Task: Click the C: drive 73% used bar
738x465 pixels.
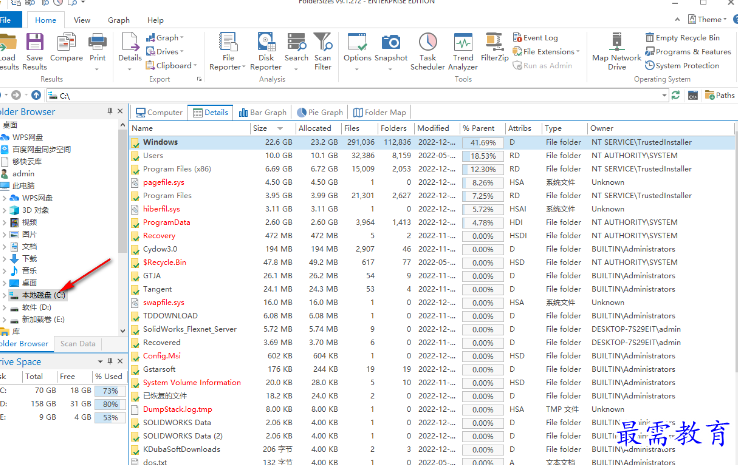Action: coord(110,391)
